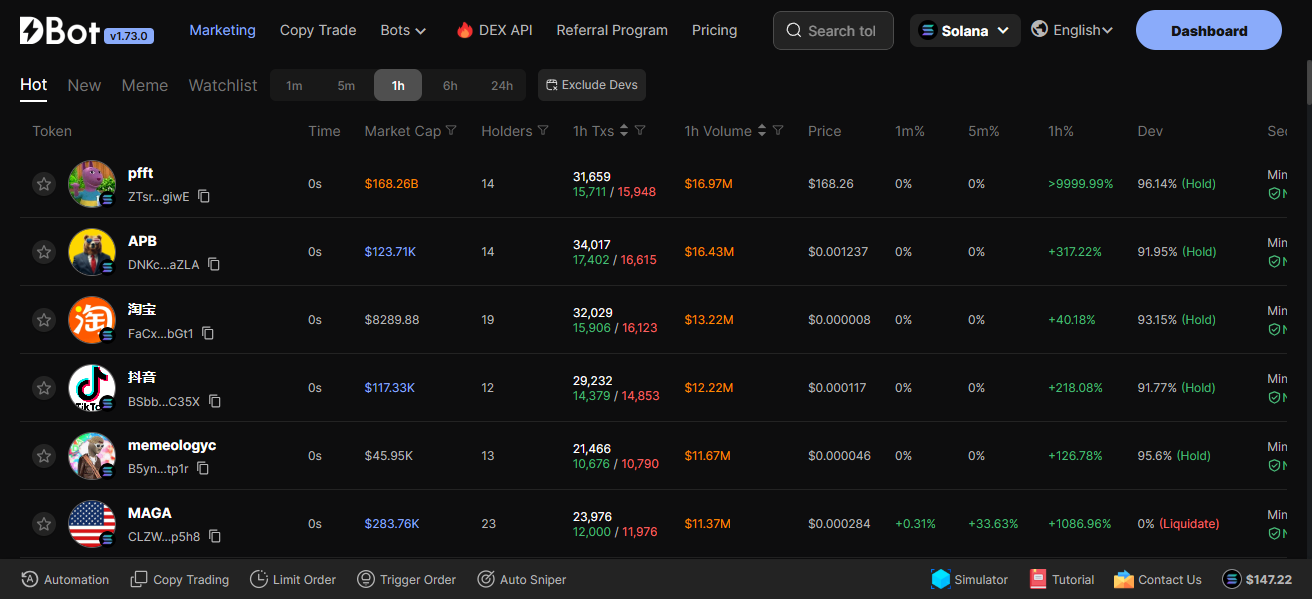Select the 5m timeframe

click(346, 85)
